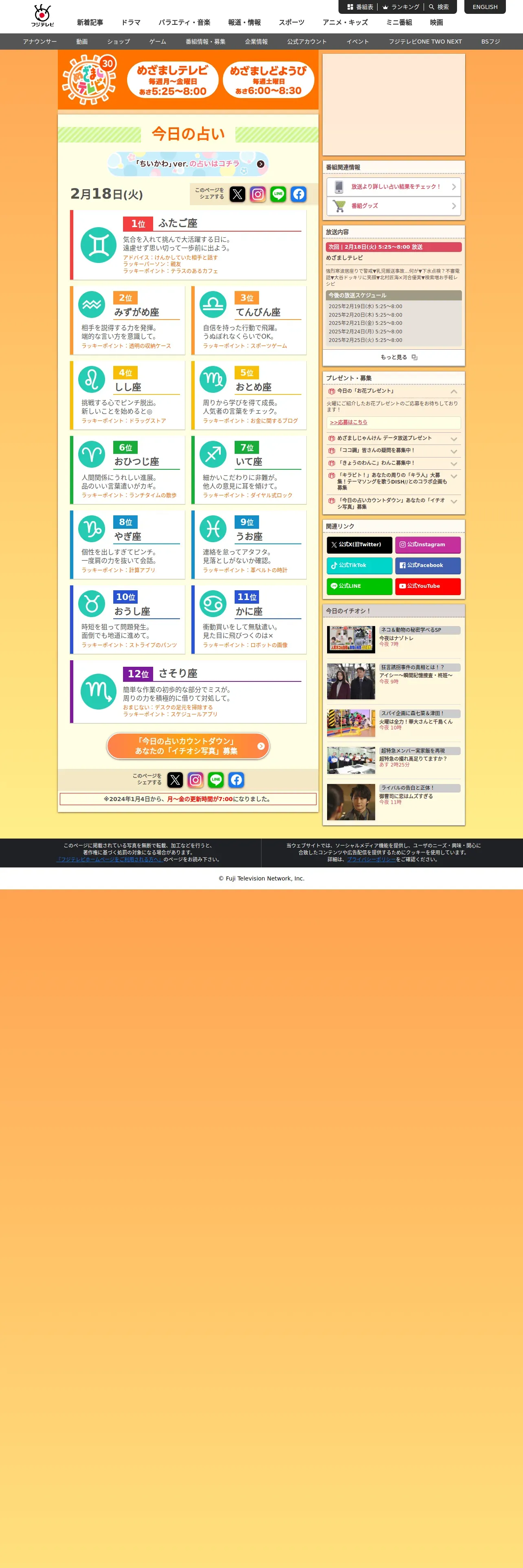Open the 番組表 program guide

(x=360, y=7)
